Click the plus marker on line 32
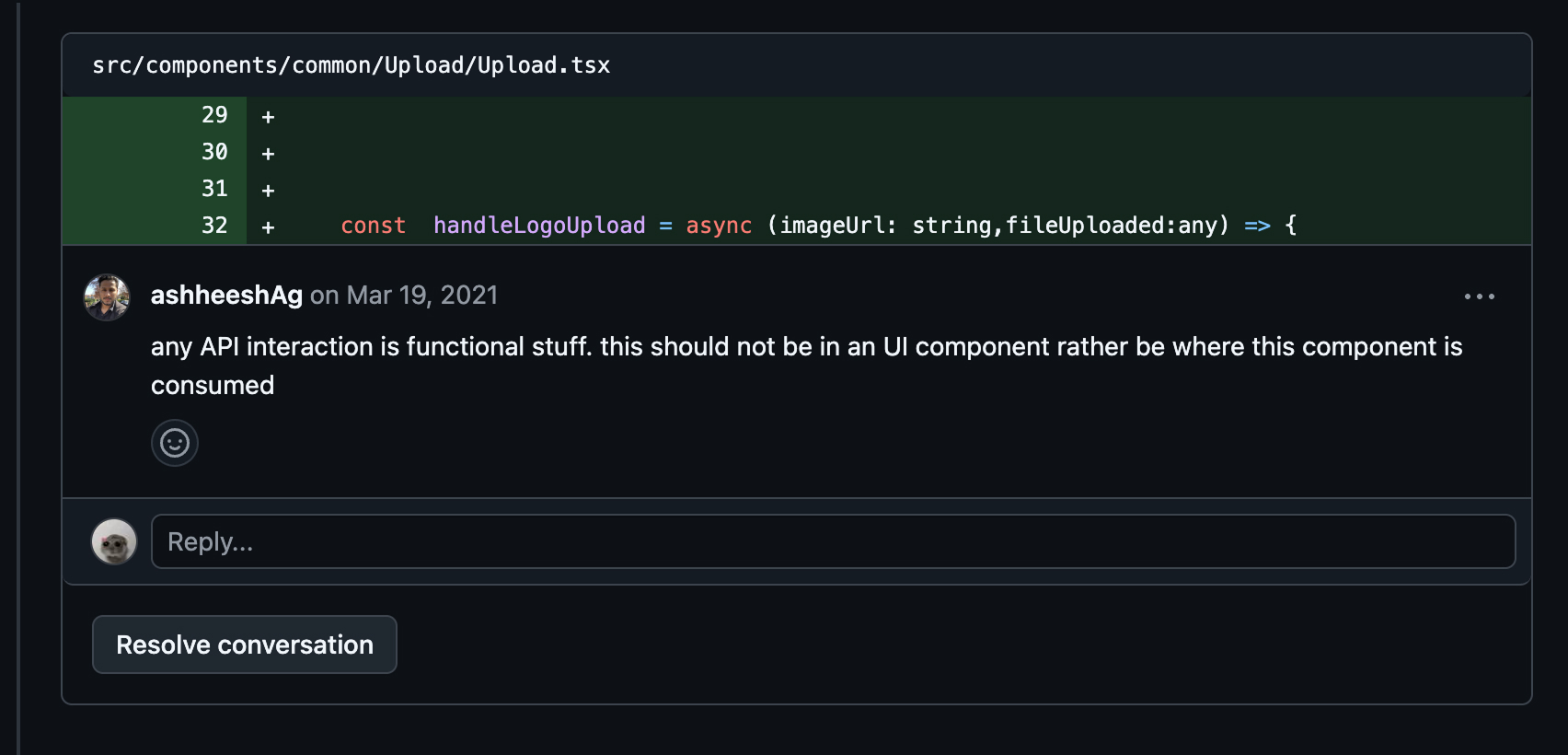 (x=268, y=227)
